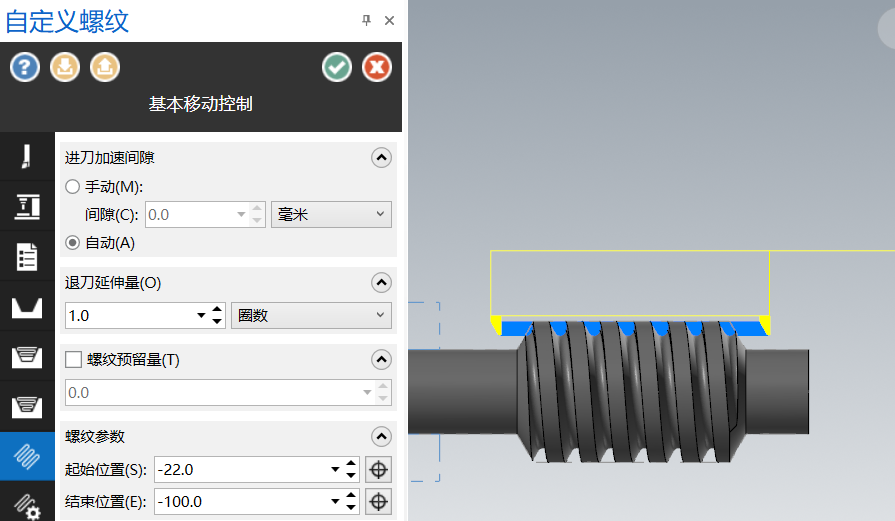Image resolution: width=895 pixels, height=521 pixels.
Task: Open the 圈数 unit dropdown
Action: click(x=311, y=316)
